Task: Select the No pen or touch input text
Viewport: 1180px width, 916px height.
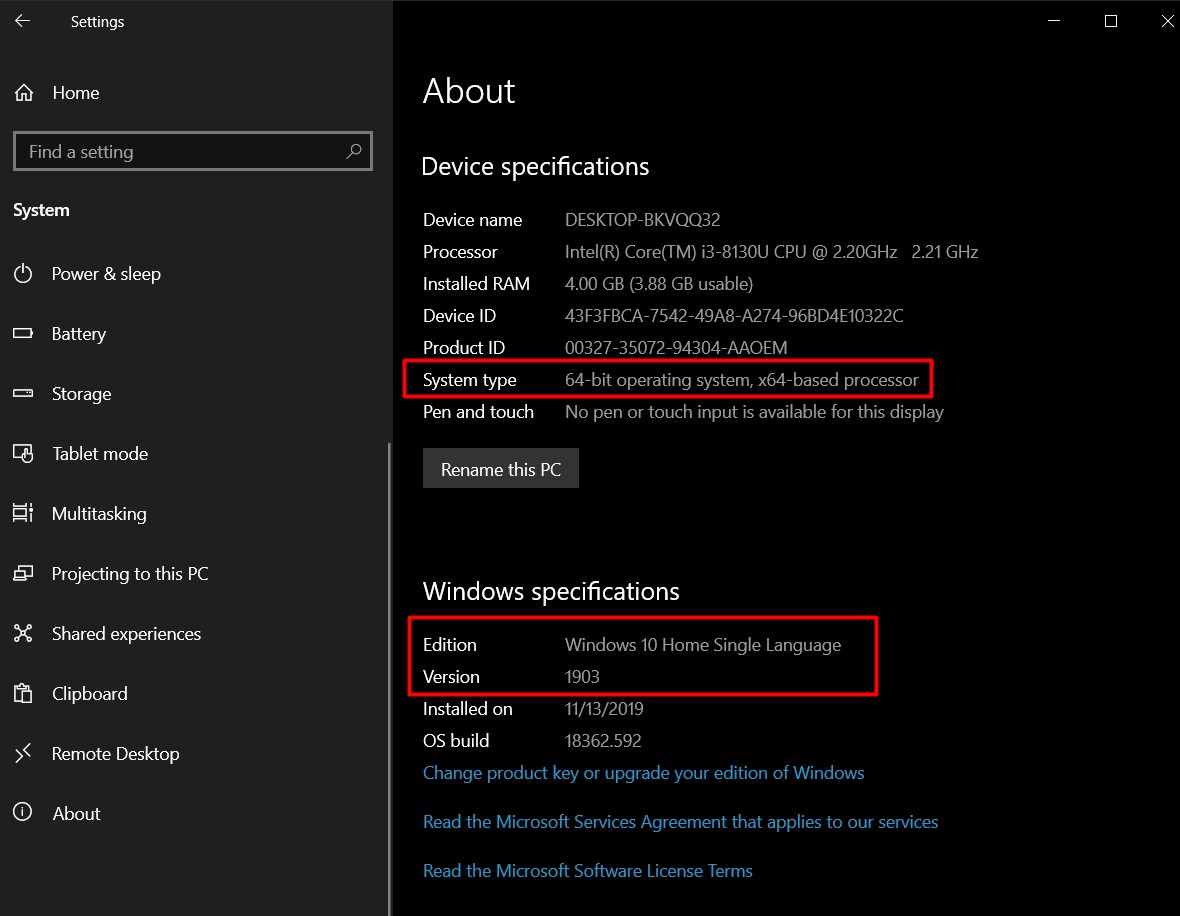Action: point(754,412)
